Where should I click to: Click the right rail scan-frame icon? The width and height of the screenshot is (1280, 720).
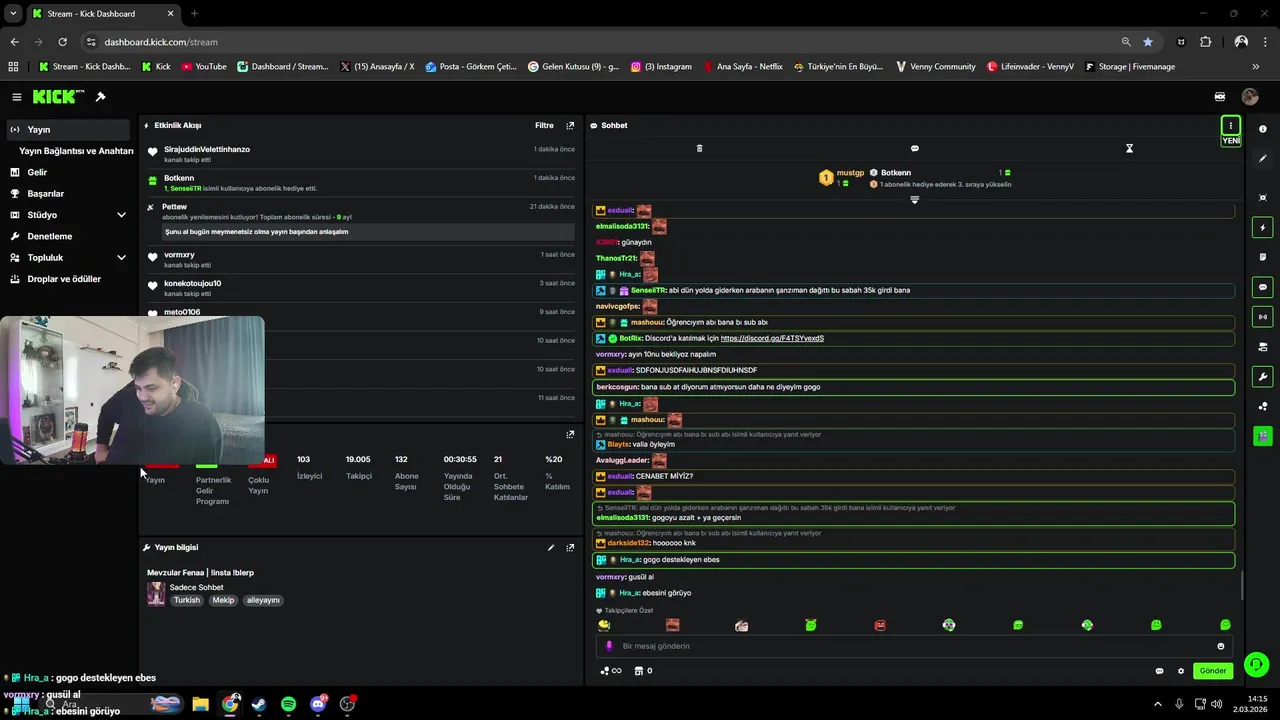pyautogui.click(x=1262, y=198)
